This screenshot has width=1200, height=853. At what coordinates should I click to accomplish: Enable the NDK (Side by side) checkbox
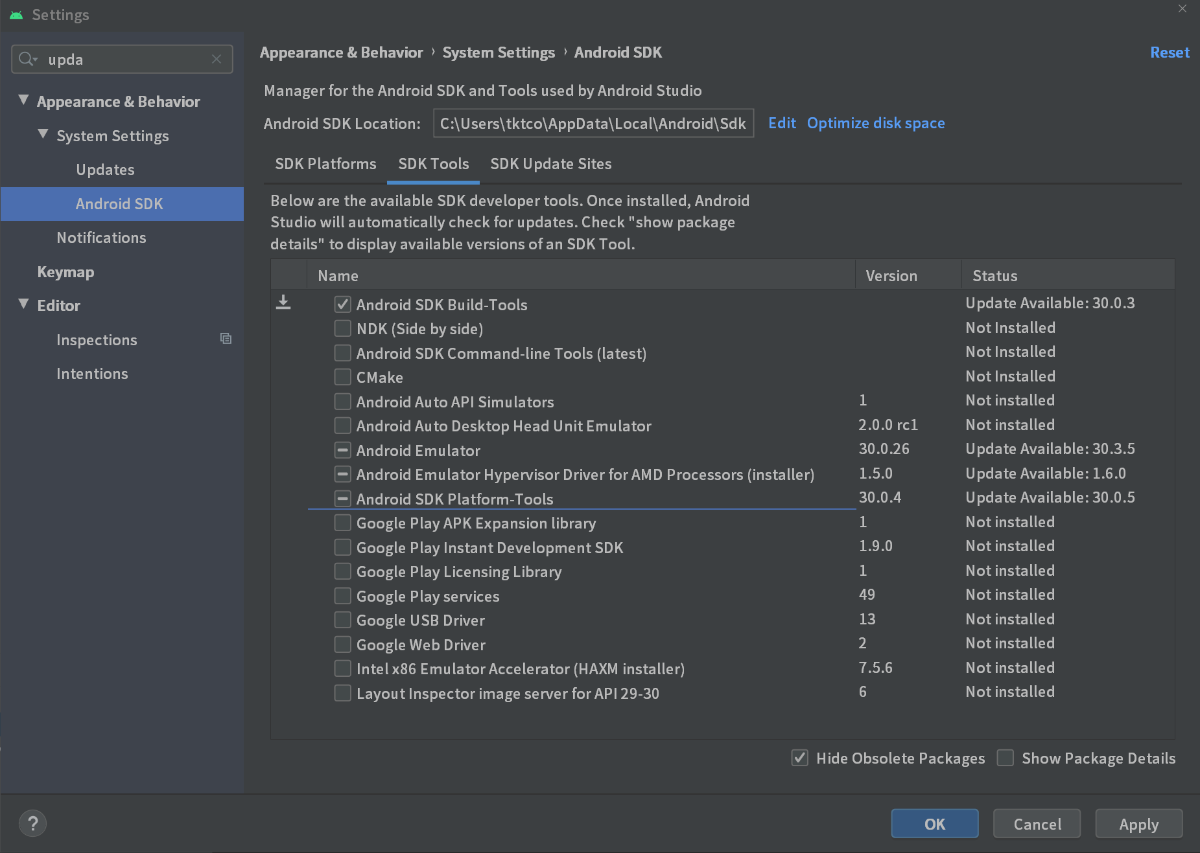click(x=343, y=328)
